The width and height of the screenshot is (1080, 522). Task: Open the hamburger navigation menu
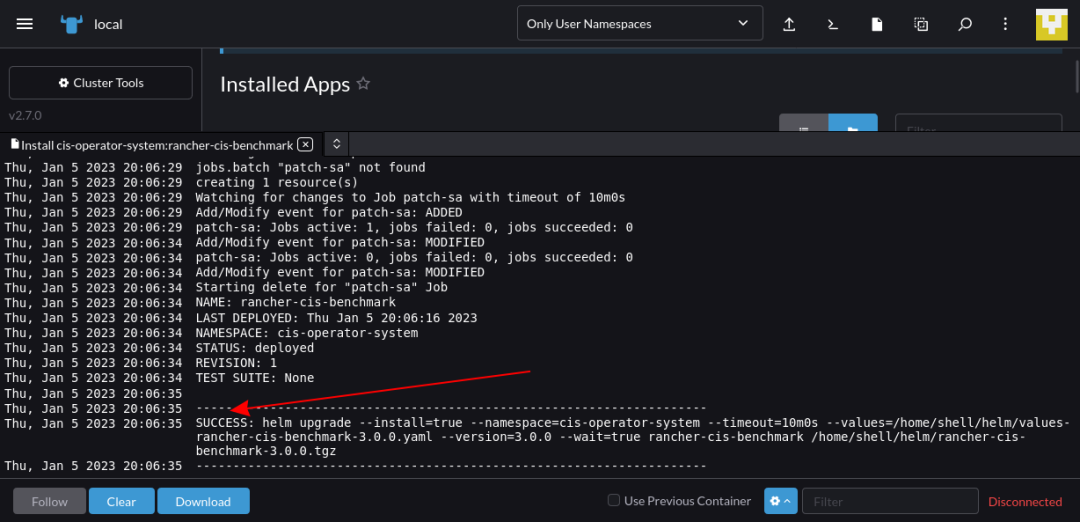click(25, 24)
